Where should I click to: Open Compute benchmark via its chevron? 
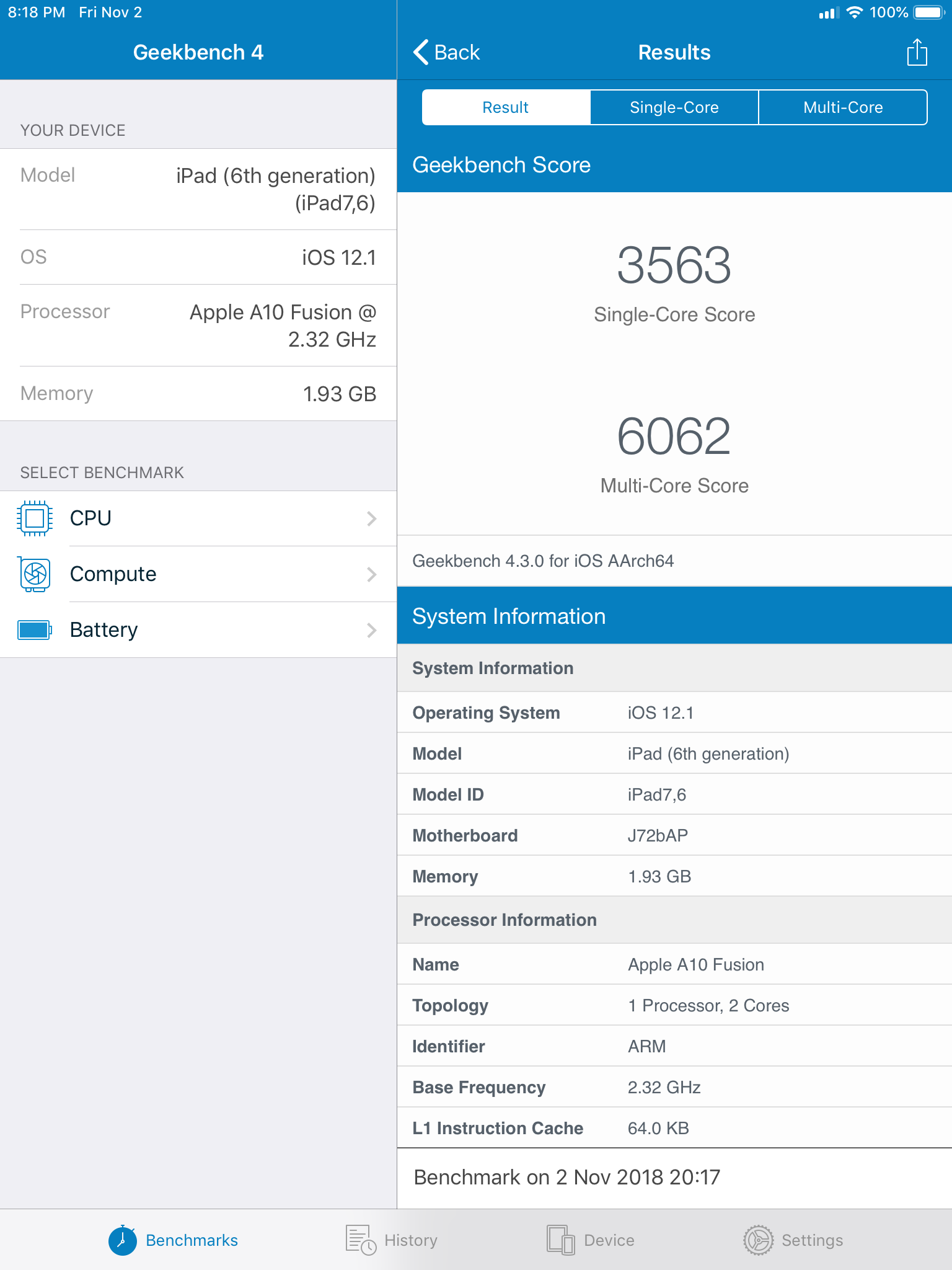tap(372, 574)
